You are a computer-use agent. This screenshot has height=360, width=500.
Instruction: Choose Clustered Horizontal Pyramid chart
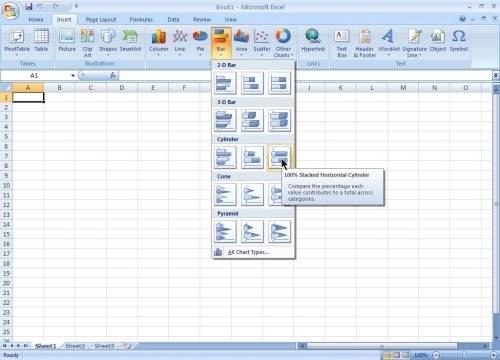[x=225, y=231]
